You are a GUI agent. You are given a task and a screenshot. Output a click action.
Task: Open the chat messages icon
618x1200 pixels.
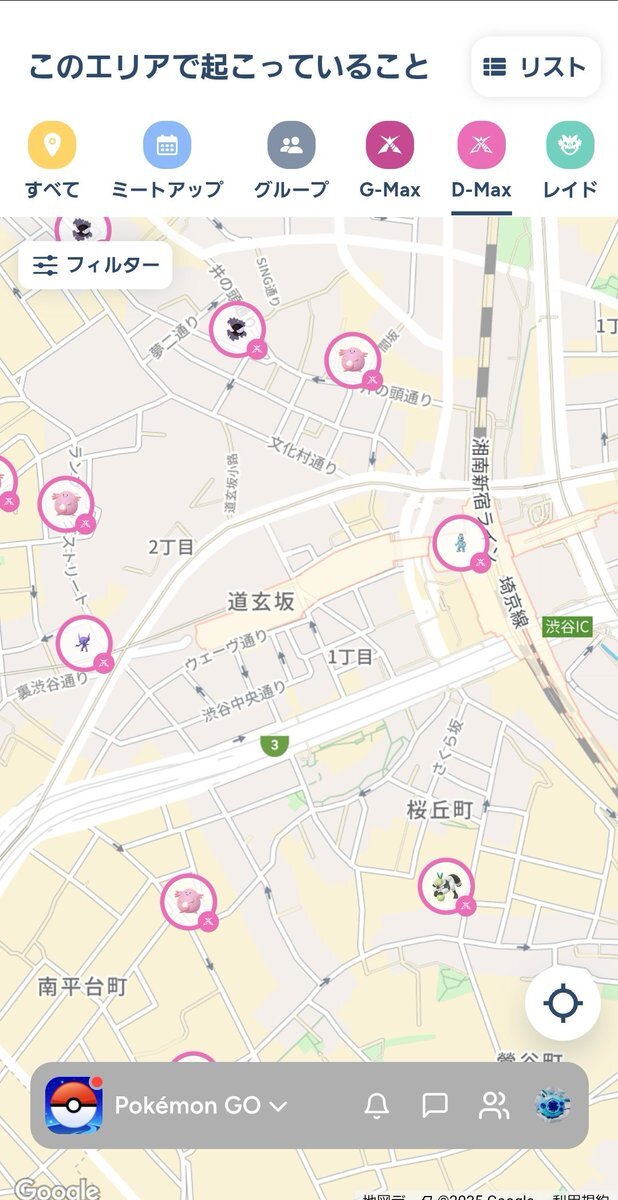point(435,1105)
